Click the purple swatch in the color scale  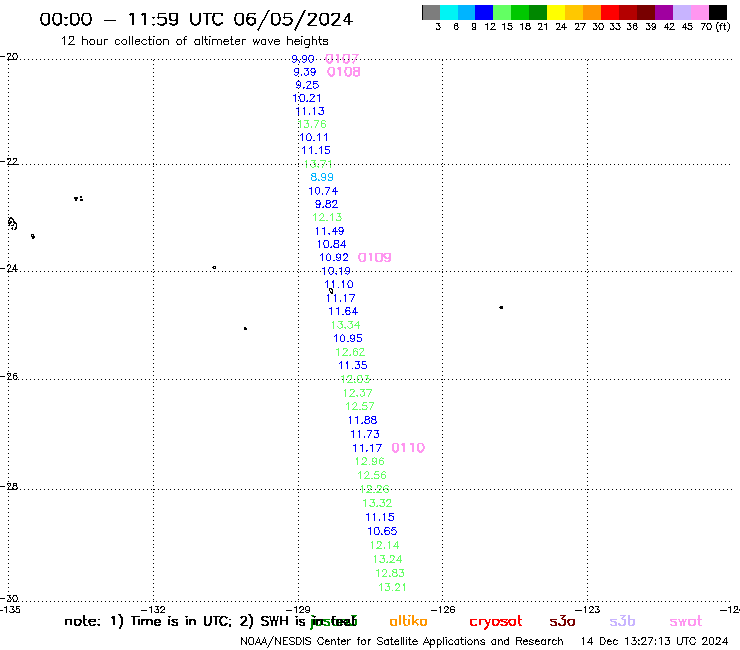[664, 12]
